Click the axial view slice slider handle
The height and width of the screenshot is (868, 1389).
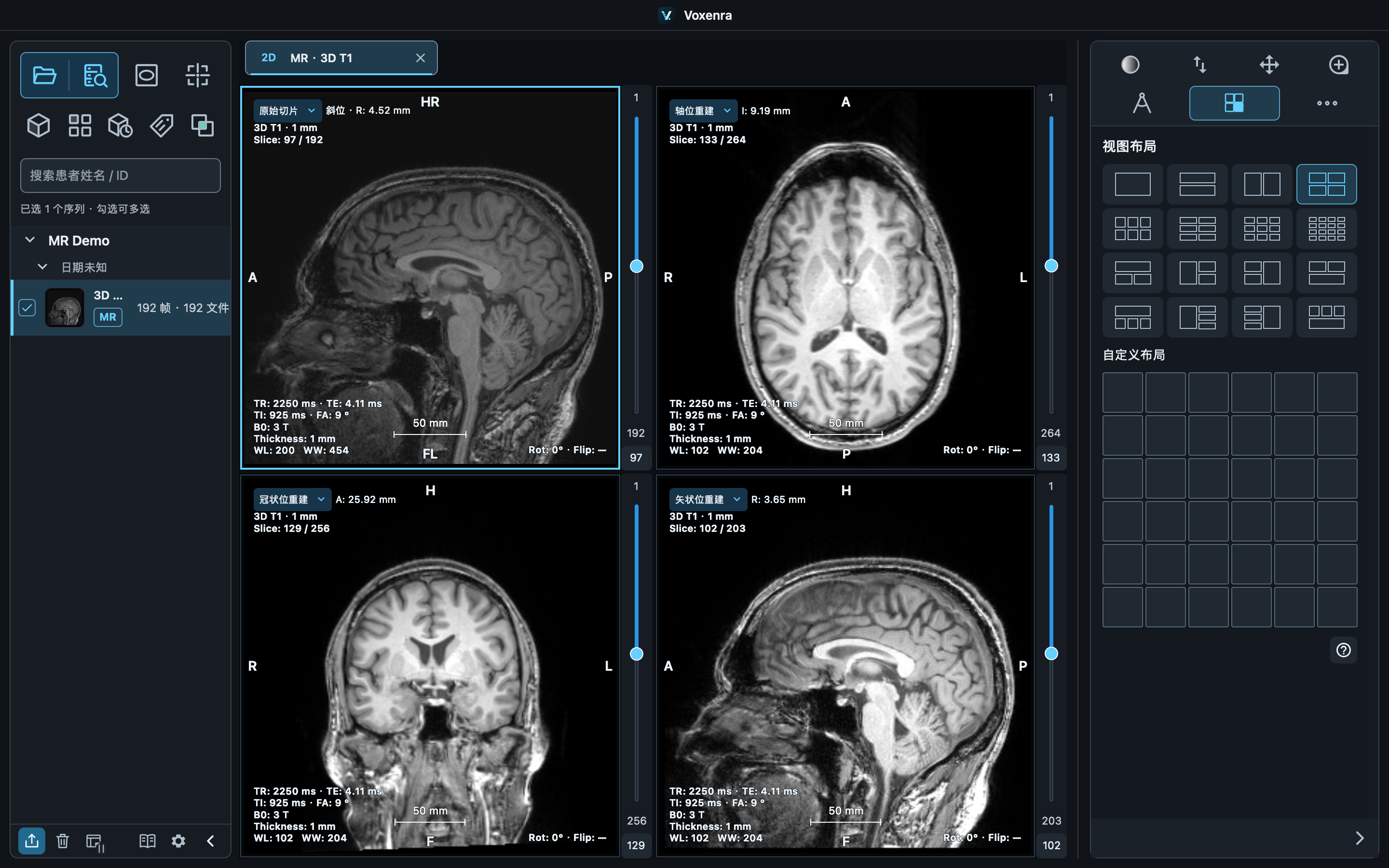[1051, 266]
